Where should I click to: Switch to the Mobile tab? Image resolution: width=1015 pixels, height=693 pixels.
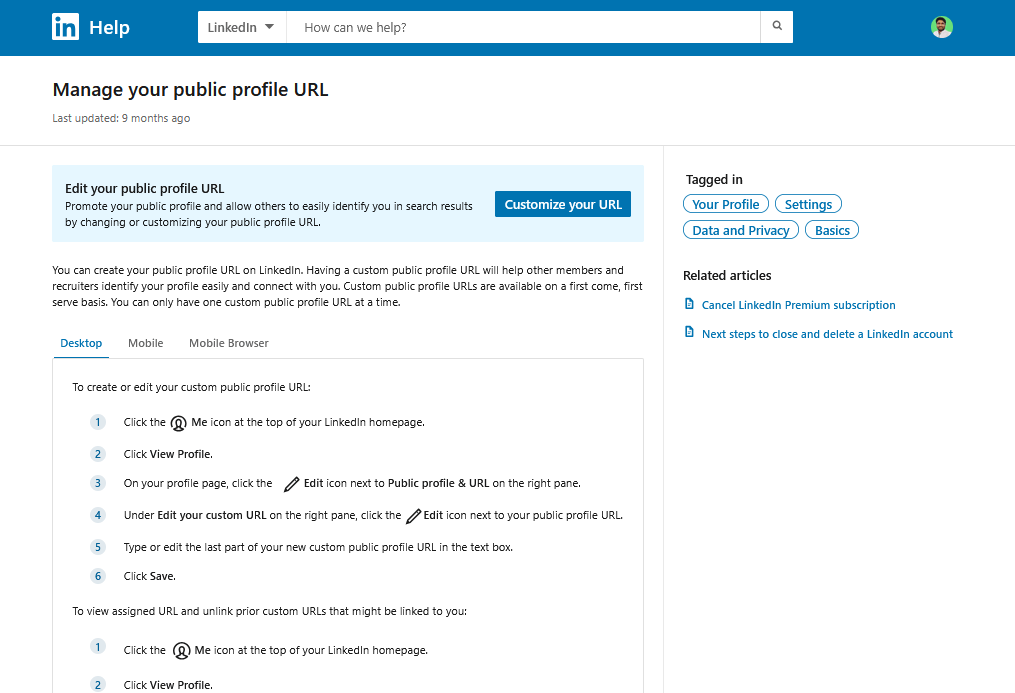pos(146,343)
